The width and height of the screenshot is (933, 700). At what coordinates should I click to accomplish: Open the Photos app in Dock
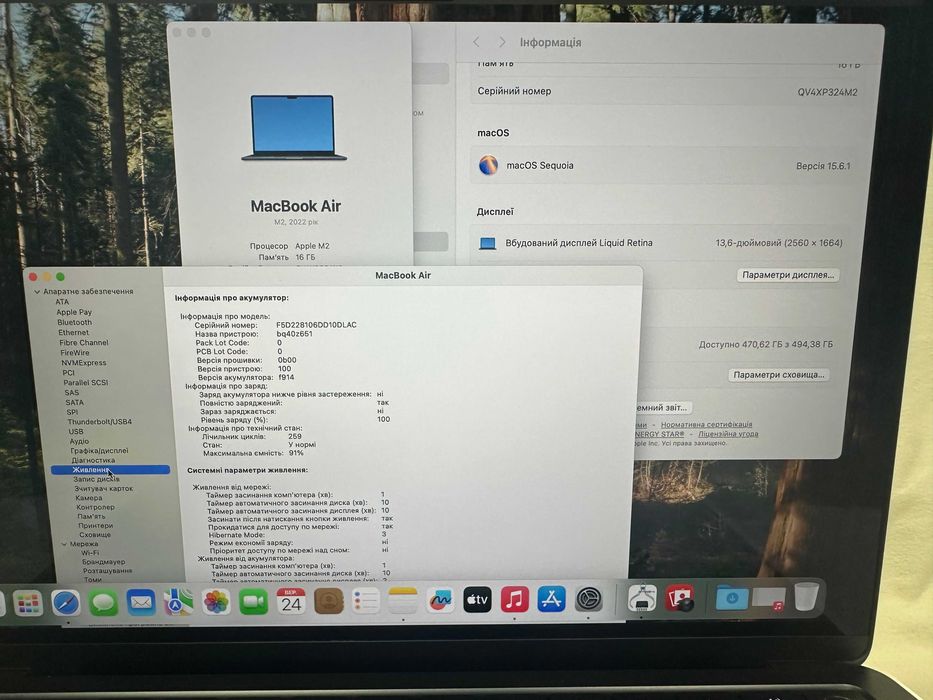pos(216,602)
